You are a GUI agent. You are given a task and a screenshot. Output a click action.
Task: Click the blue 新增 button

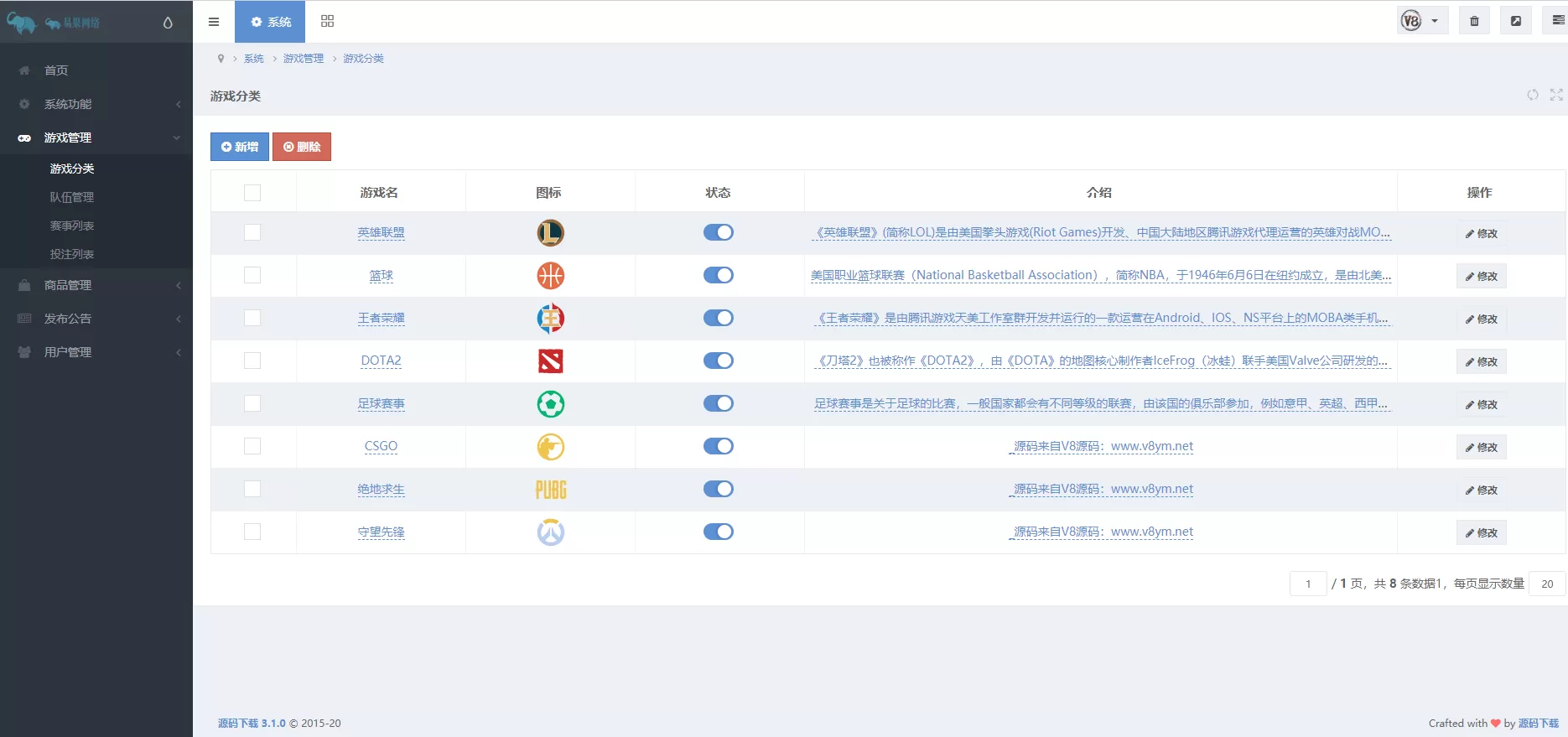(x=240, y=147)
